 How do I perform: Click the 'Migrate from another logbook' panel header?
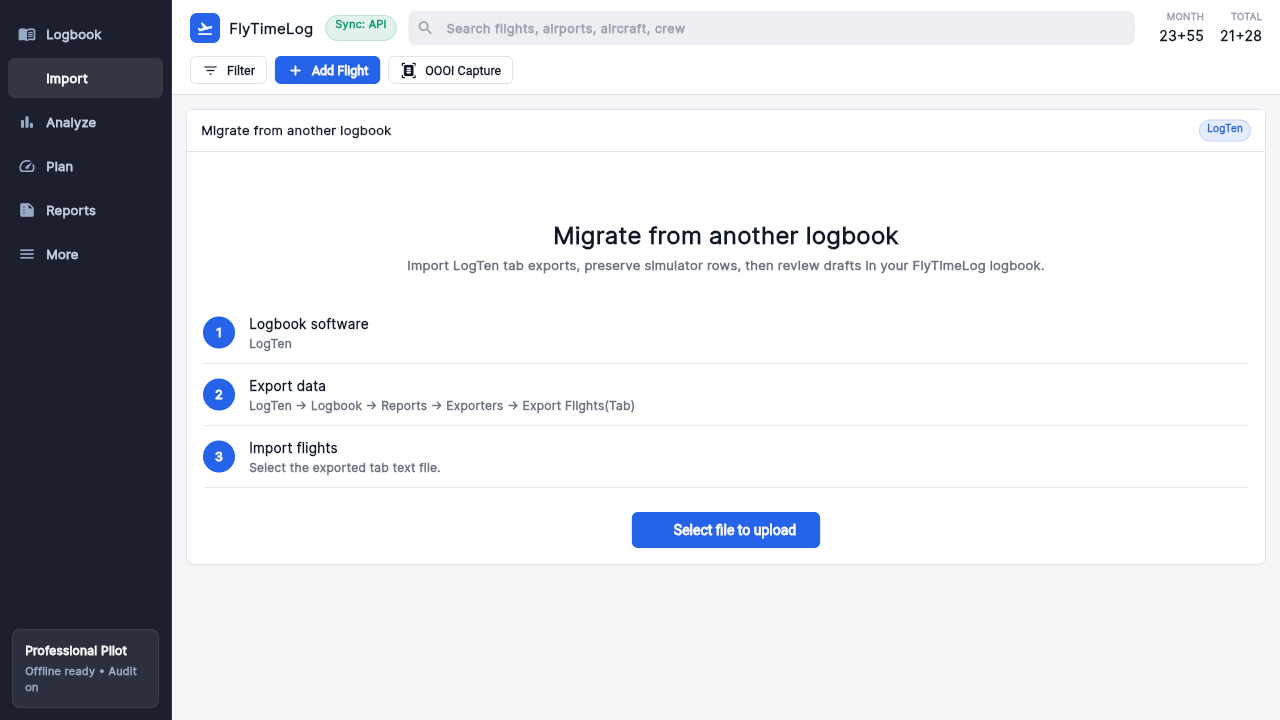click(726, 131)
